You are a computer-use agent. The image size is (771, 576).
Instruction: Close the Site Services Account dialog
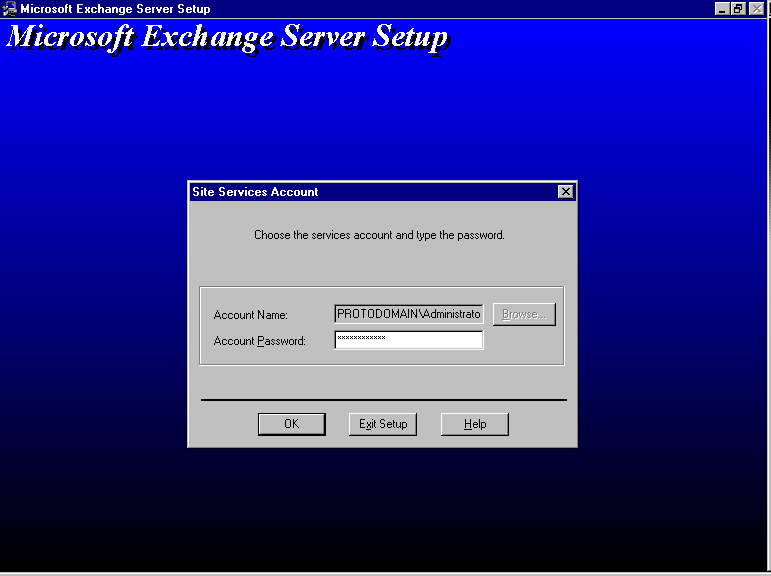click(565, 192)
